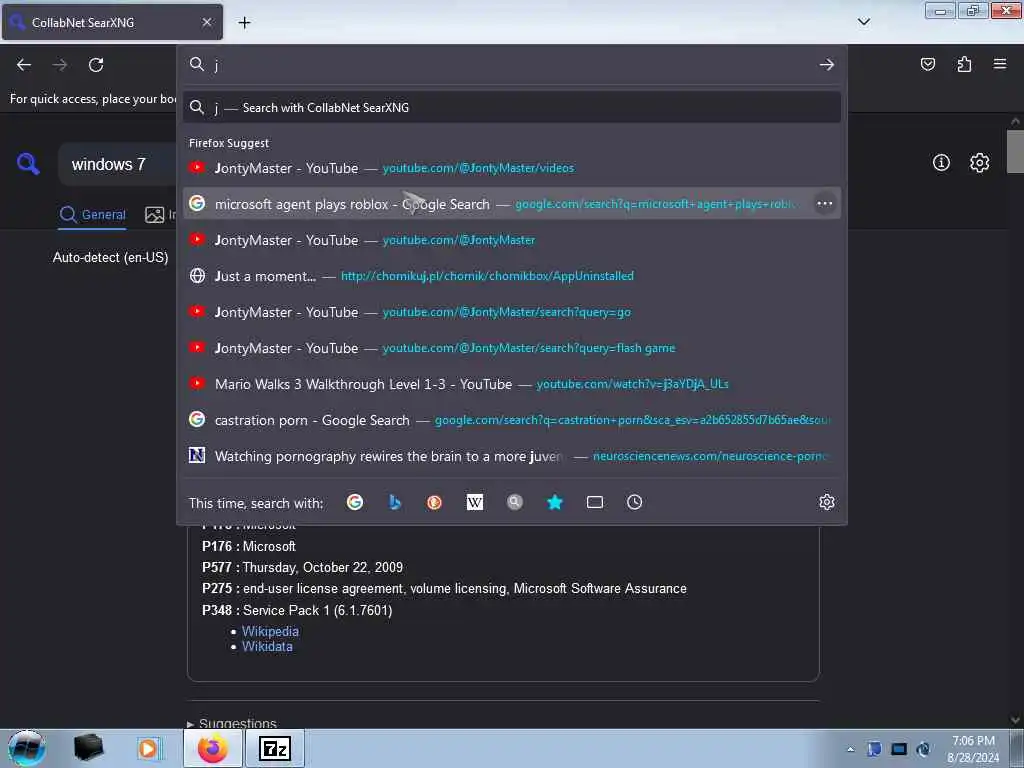Viewport: 1024px width, 768px height.
Task: Open the black box taskbar application
Action: pyautogui.click(x=88, y=748)
